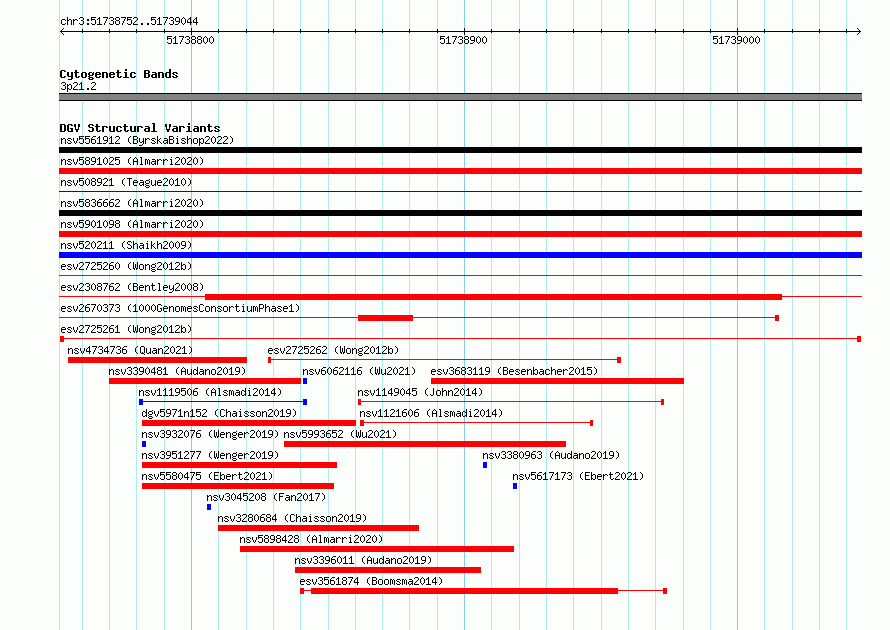This screenshot has width=890, height=630.
Task: Click the blue line under nsv1119506 (Alsmadi2014)
Action: pos(223,402)
